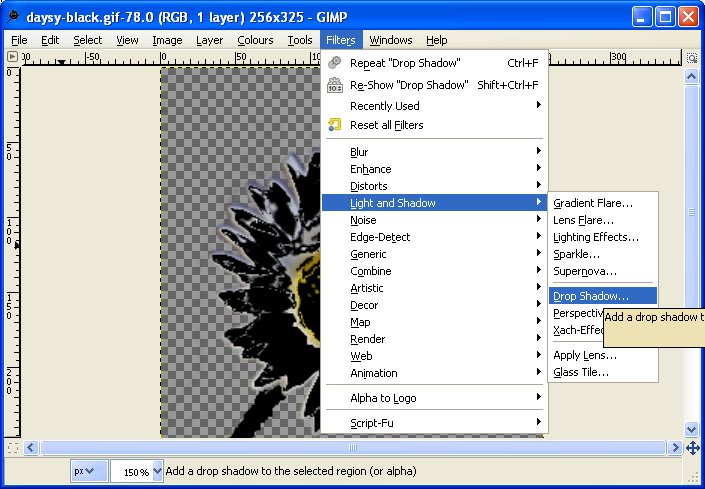Screen dimensions: 705x489
Task: Choose Supernova filter
Action: (x=603, y=271)
